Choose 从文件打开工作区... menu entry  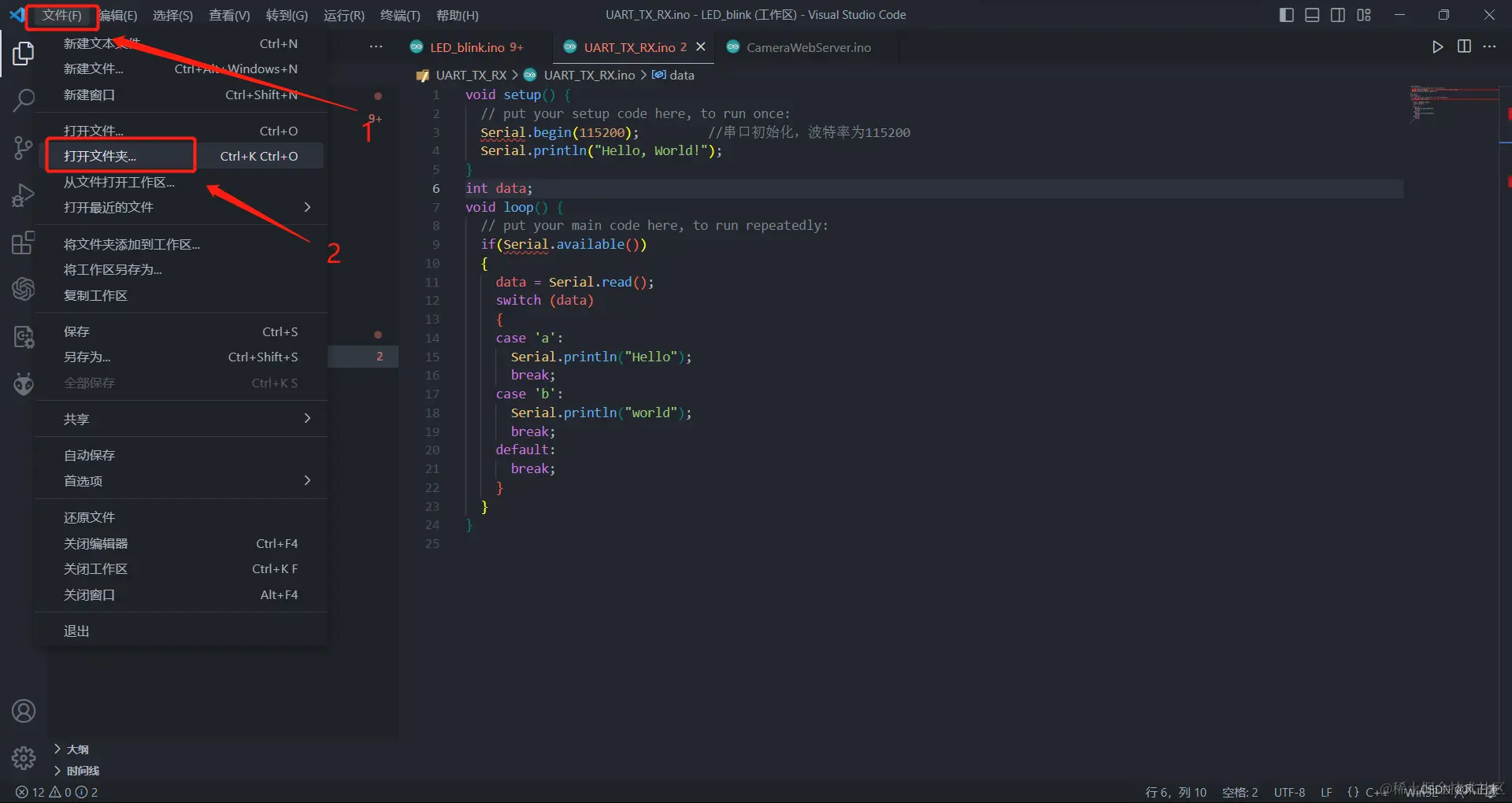coord(181,182)
